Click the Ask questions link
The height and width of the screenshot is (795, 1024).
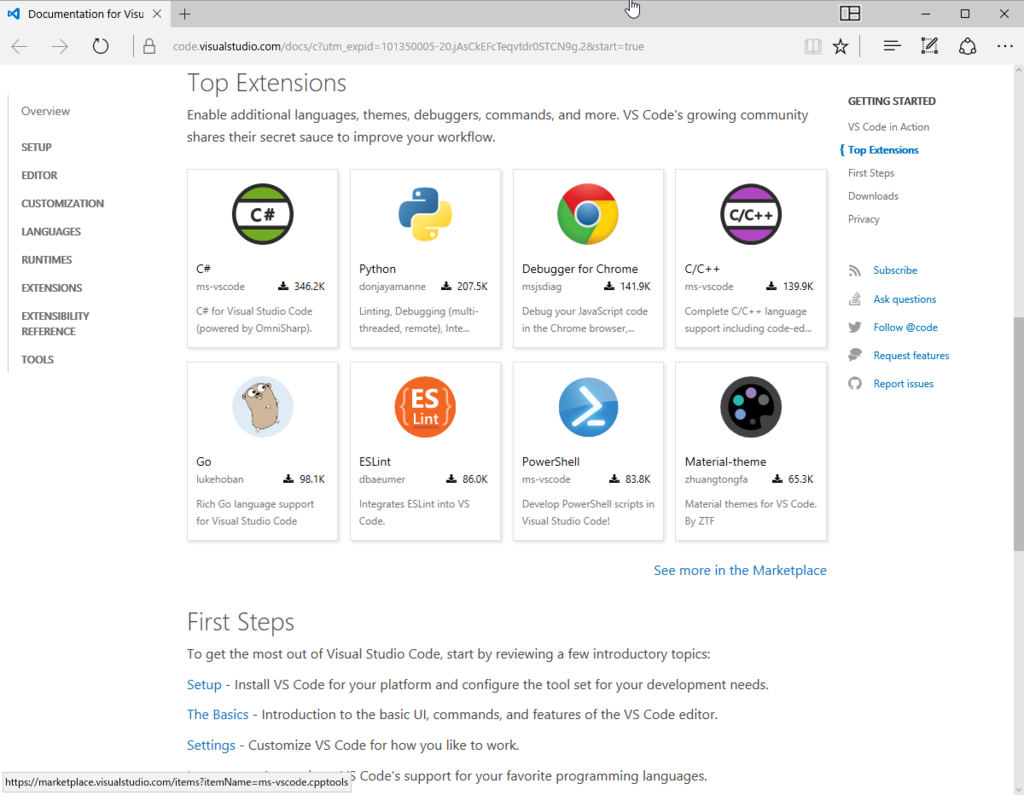pyautogui.click(x=904, y=299)
